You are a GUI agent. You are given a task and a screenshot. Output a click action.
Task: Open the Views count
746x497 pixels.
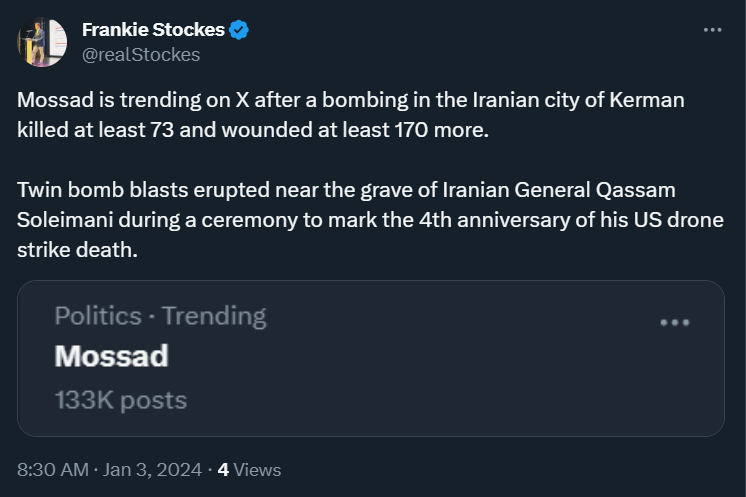pos(249,469)
